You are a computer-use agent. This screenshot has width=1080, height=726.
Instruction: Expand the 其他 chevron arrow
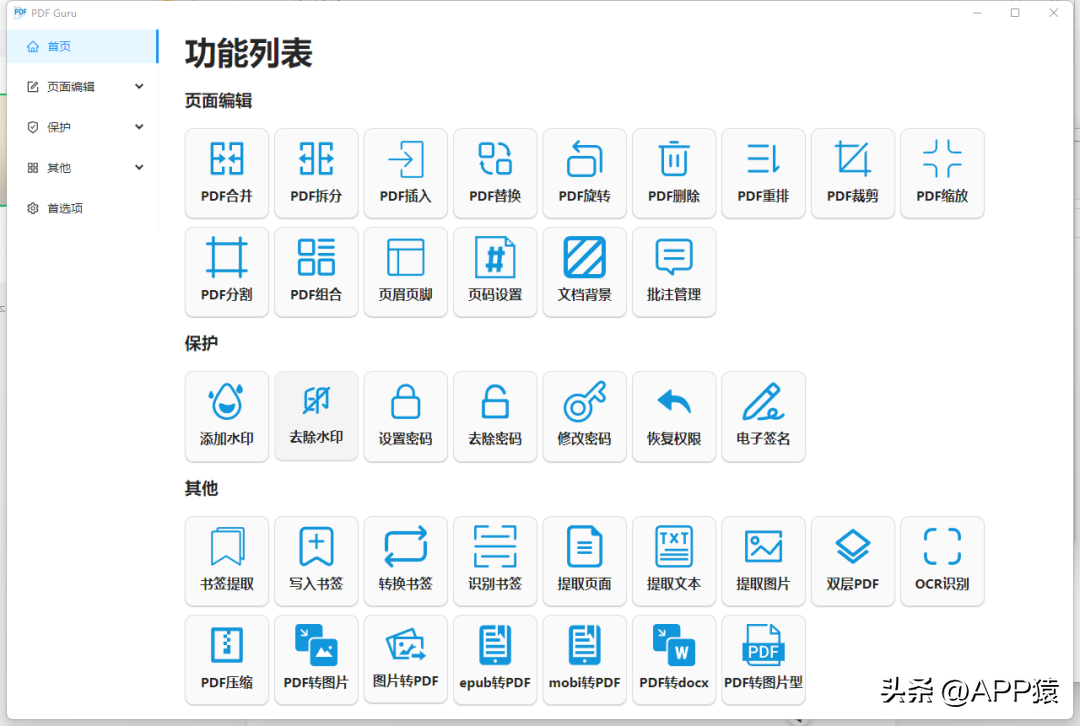(x=139, y=167)
